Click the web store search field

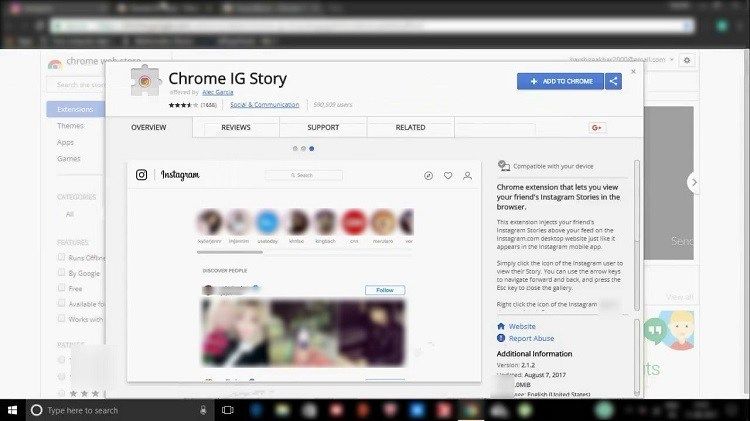click(x=76, y=85)
